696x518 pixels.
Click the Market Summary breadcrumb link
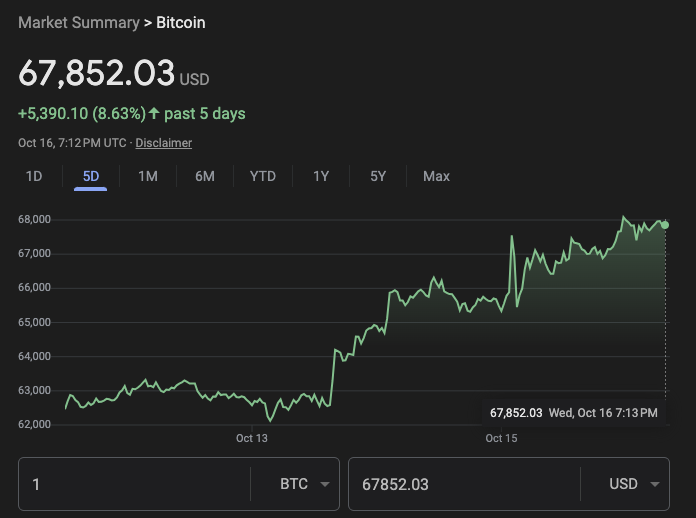point(80,22)
